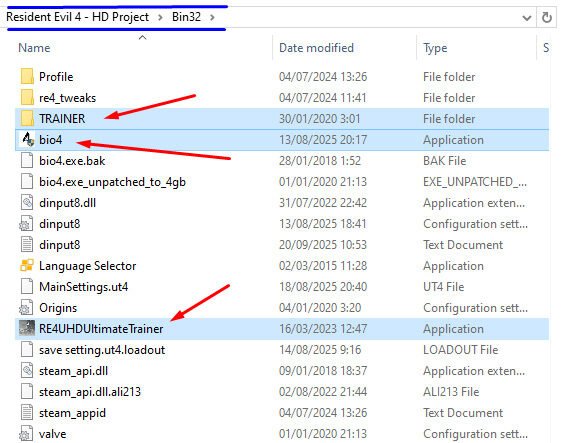This screenshot has height=443, width=565.
Task: Select the re4_tweaks folder name
Action: (x=67, y=98)
